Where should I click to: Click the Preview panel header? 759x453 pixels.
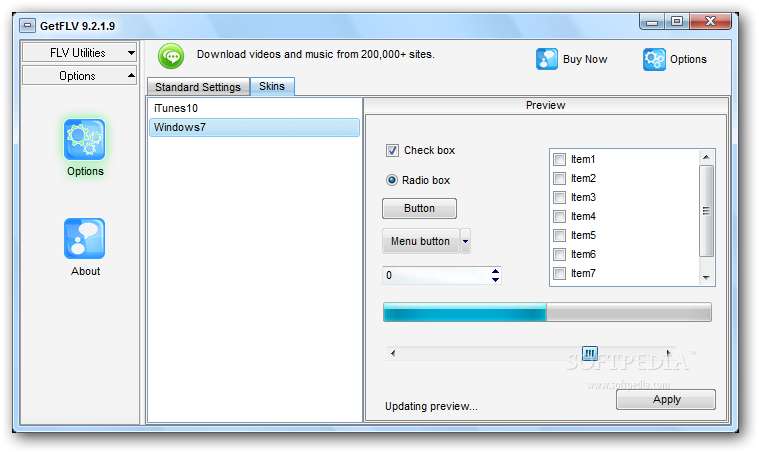[x=546, y=105]
